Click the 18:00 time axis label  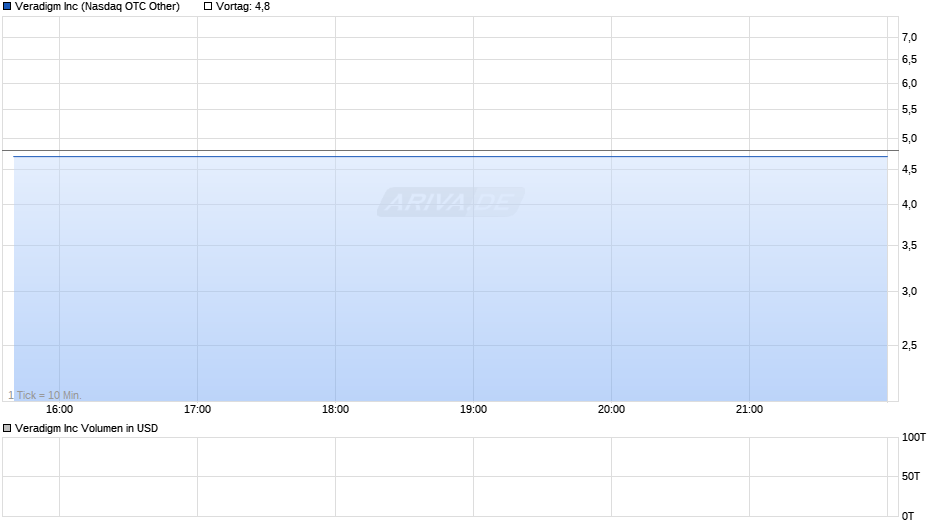click(335, 410)
